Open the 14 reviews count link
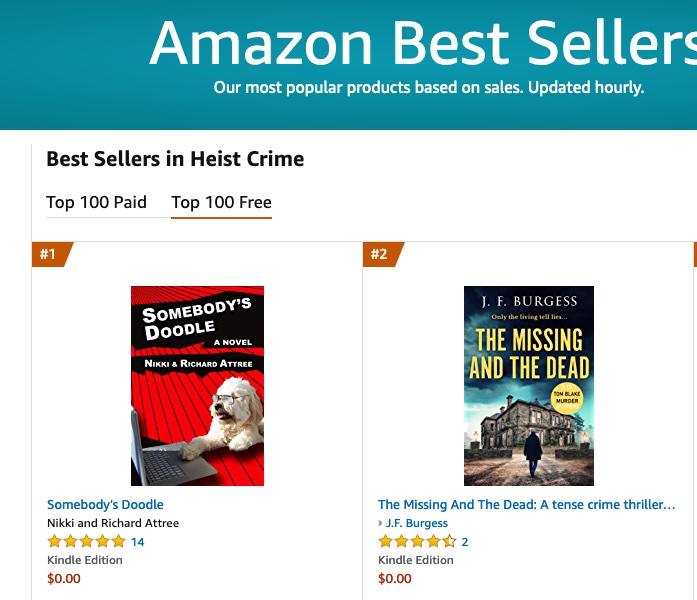Screen dimensions: 697x600 click(138, 542)
